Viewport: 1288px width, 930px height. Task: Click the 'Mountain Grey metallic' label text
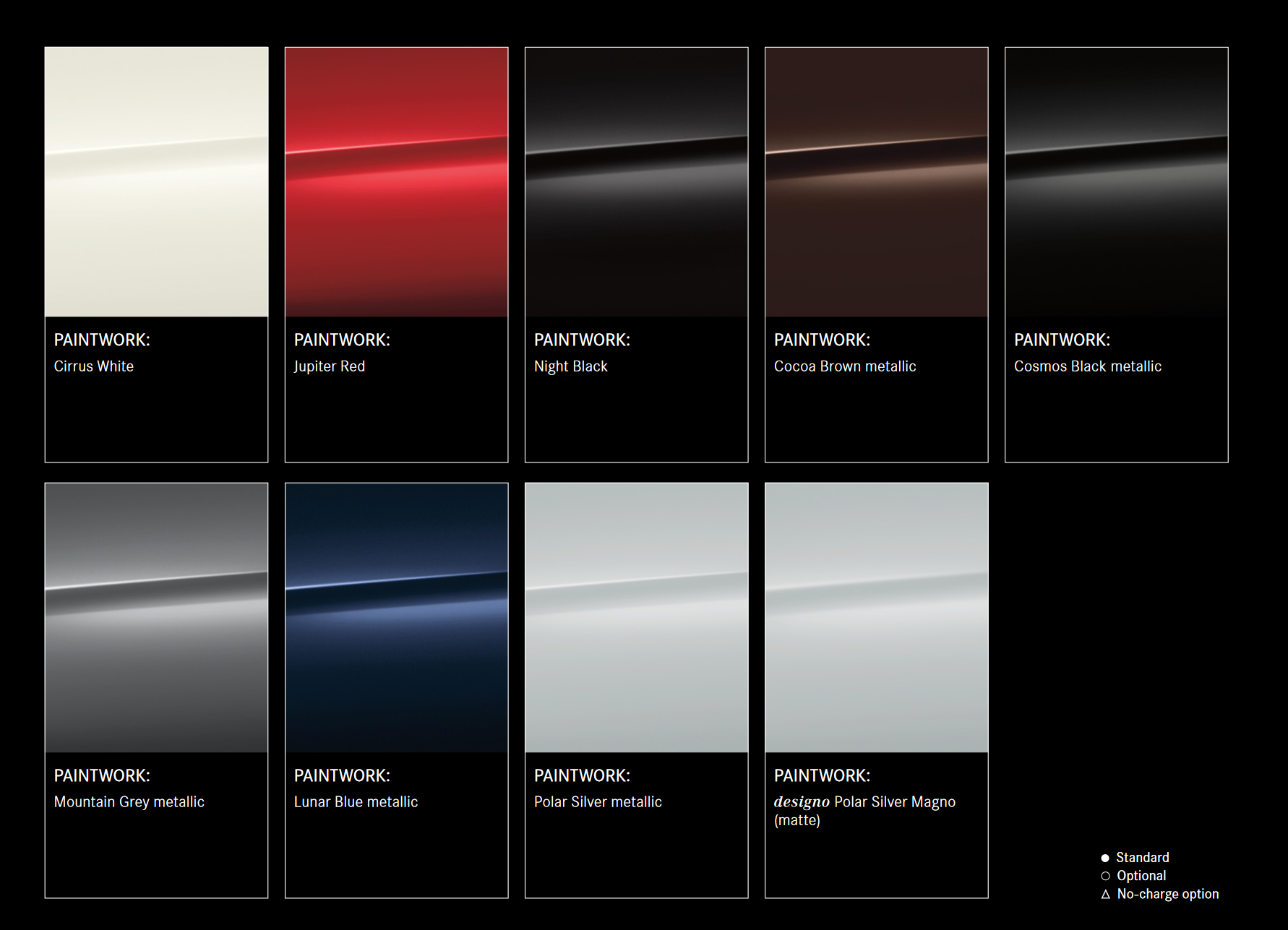click(x=129, y=802)
